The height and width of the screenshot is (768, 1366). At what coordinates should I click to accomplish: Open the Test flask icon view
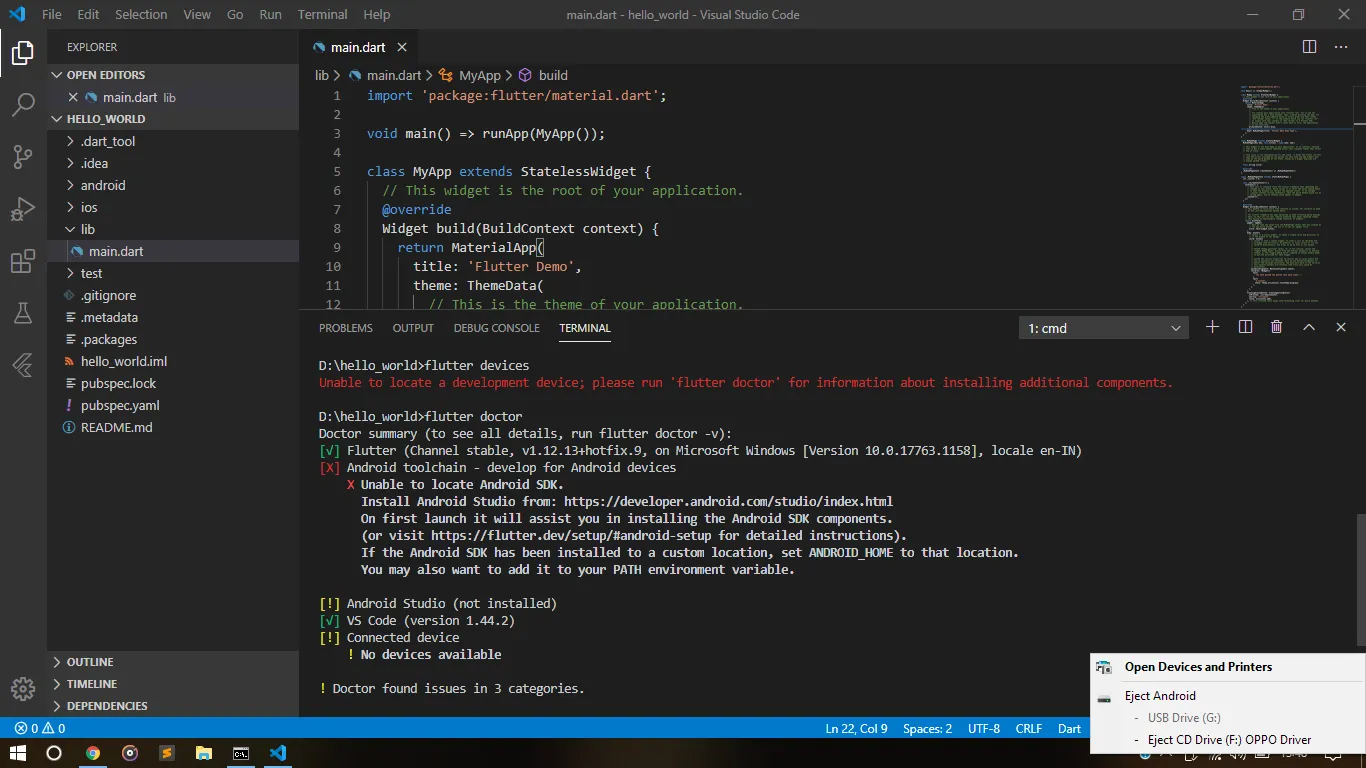[23, 313]
